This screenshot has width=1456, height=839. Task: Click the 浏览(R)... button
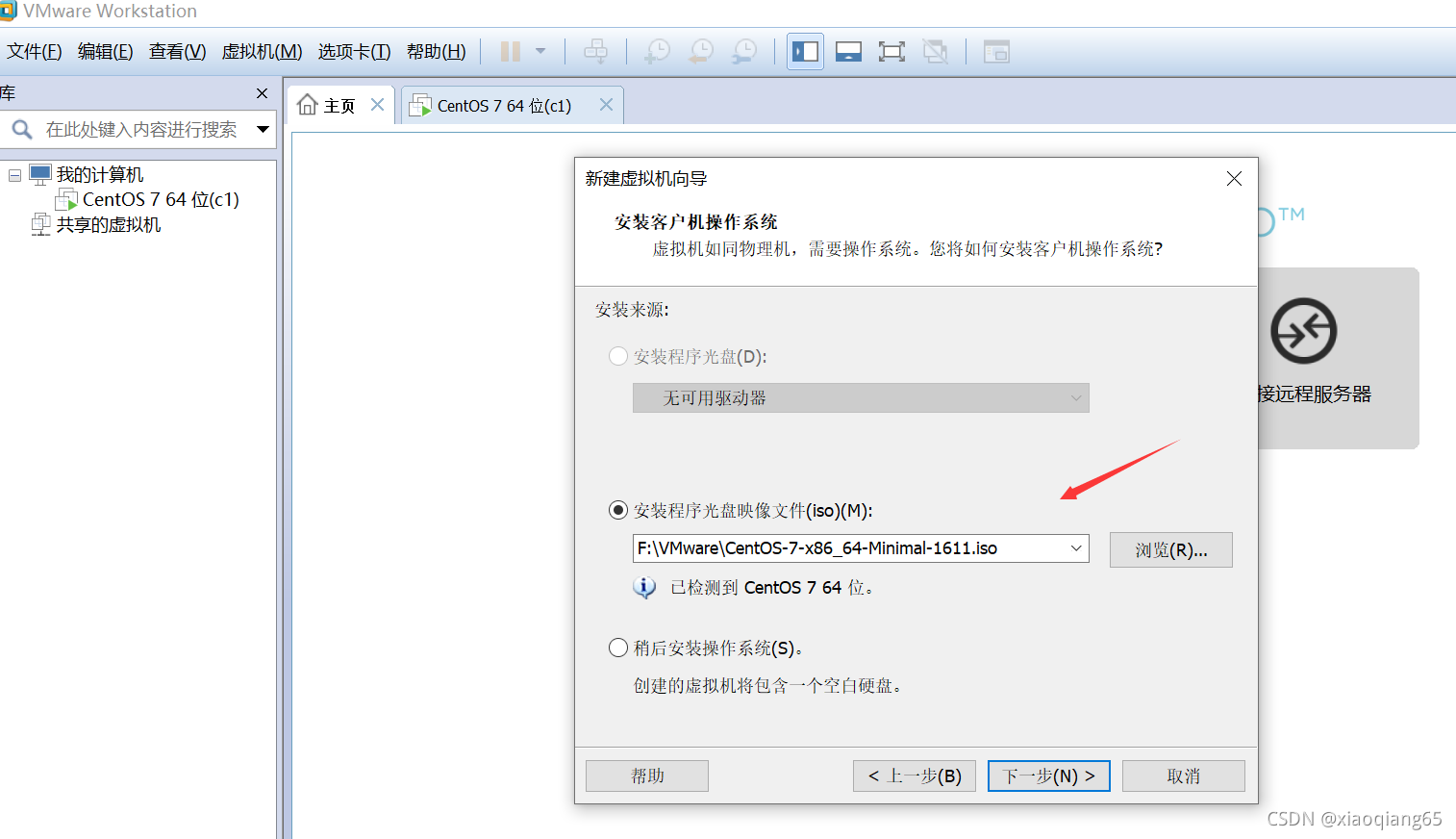point(1170,549)
